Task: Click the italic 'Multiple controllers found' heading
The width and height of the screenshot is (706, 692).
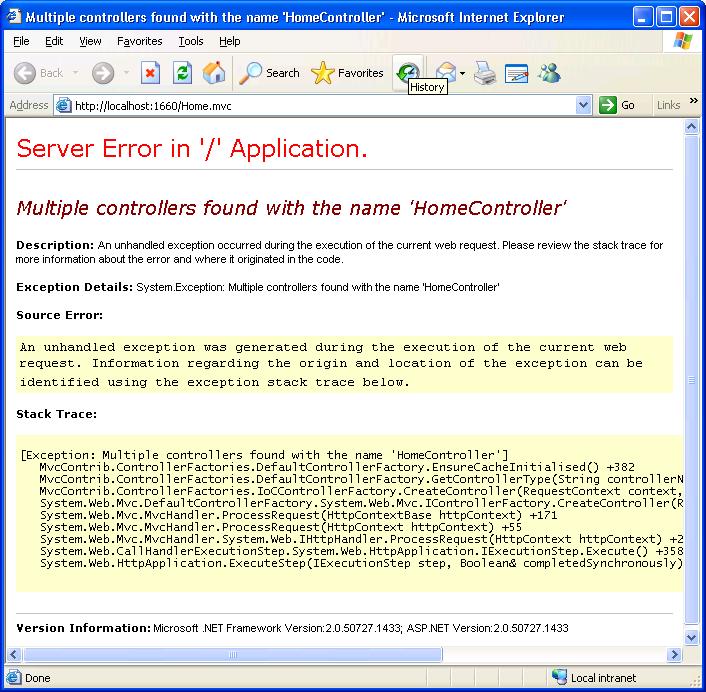Action: point(291,208)
